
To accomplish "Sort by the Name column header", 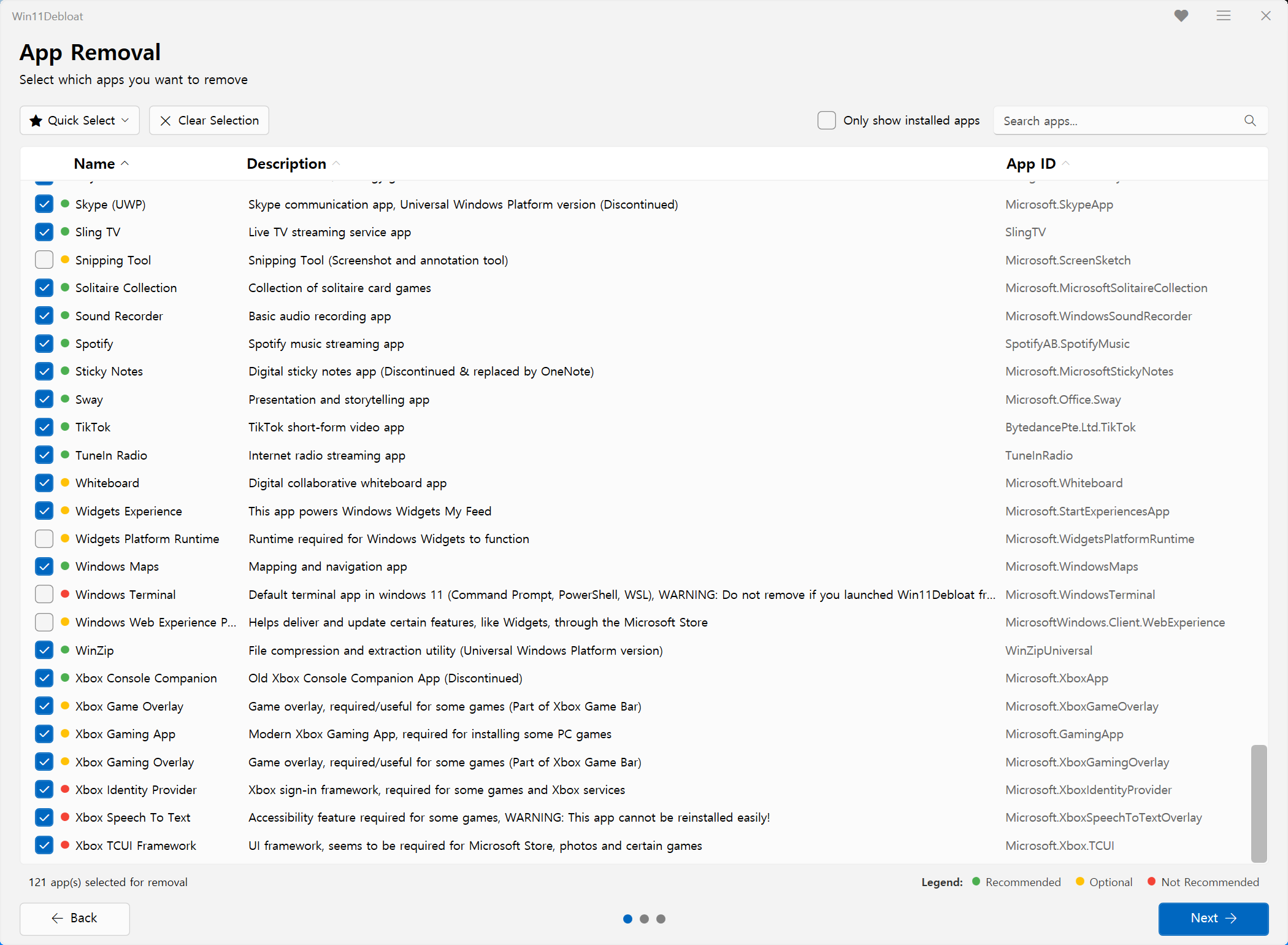I will pyautogui.click(x=101, y=163).
